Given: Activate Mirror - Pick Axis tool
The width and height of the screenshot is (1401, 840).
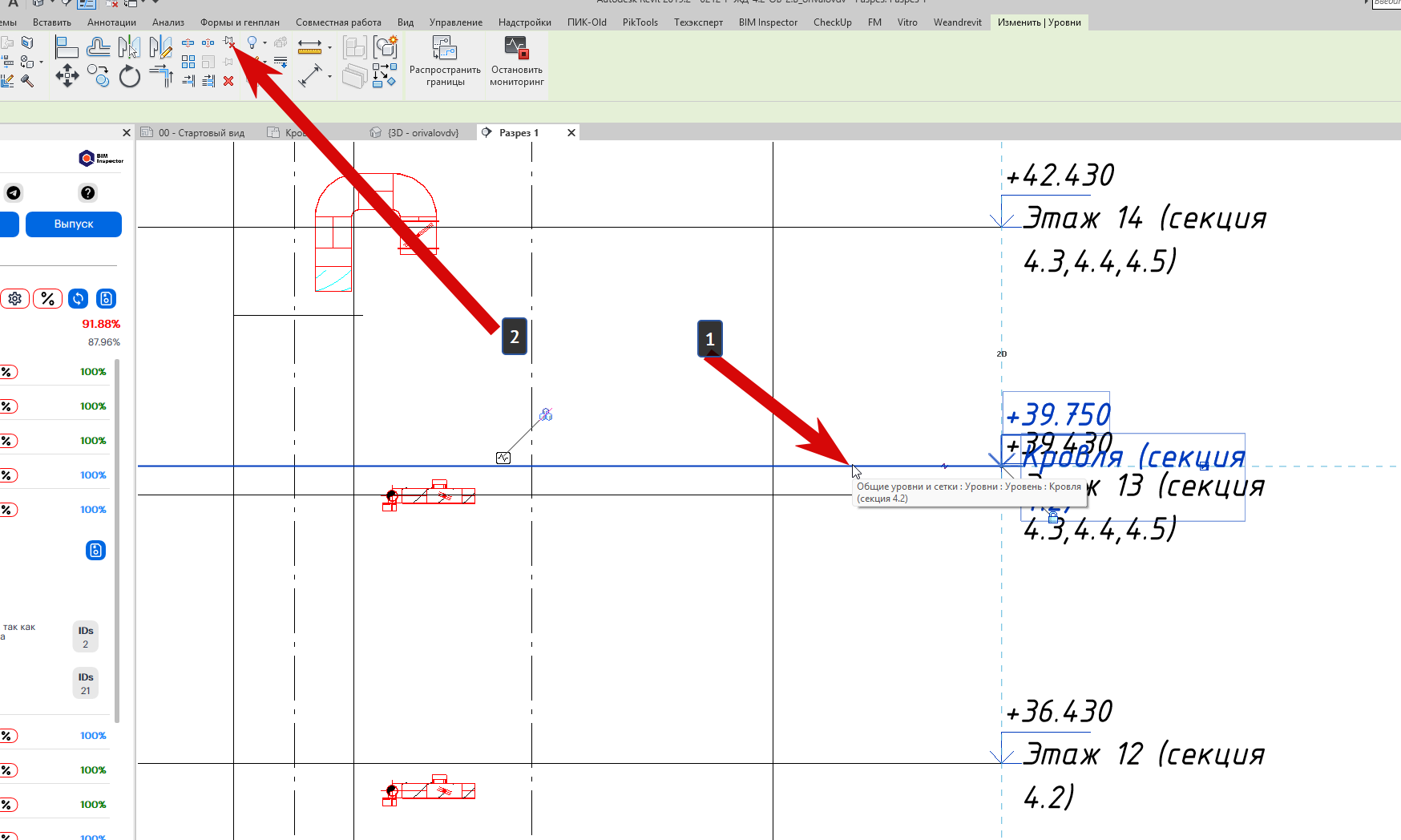Looking at the screenshot, I should tap(129, 47).
